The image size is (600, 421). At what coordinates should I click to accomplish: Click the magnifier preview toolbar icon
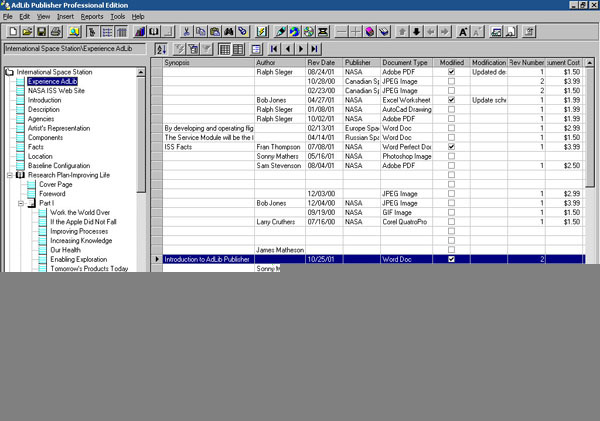click(74, 32)
